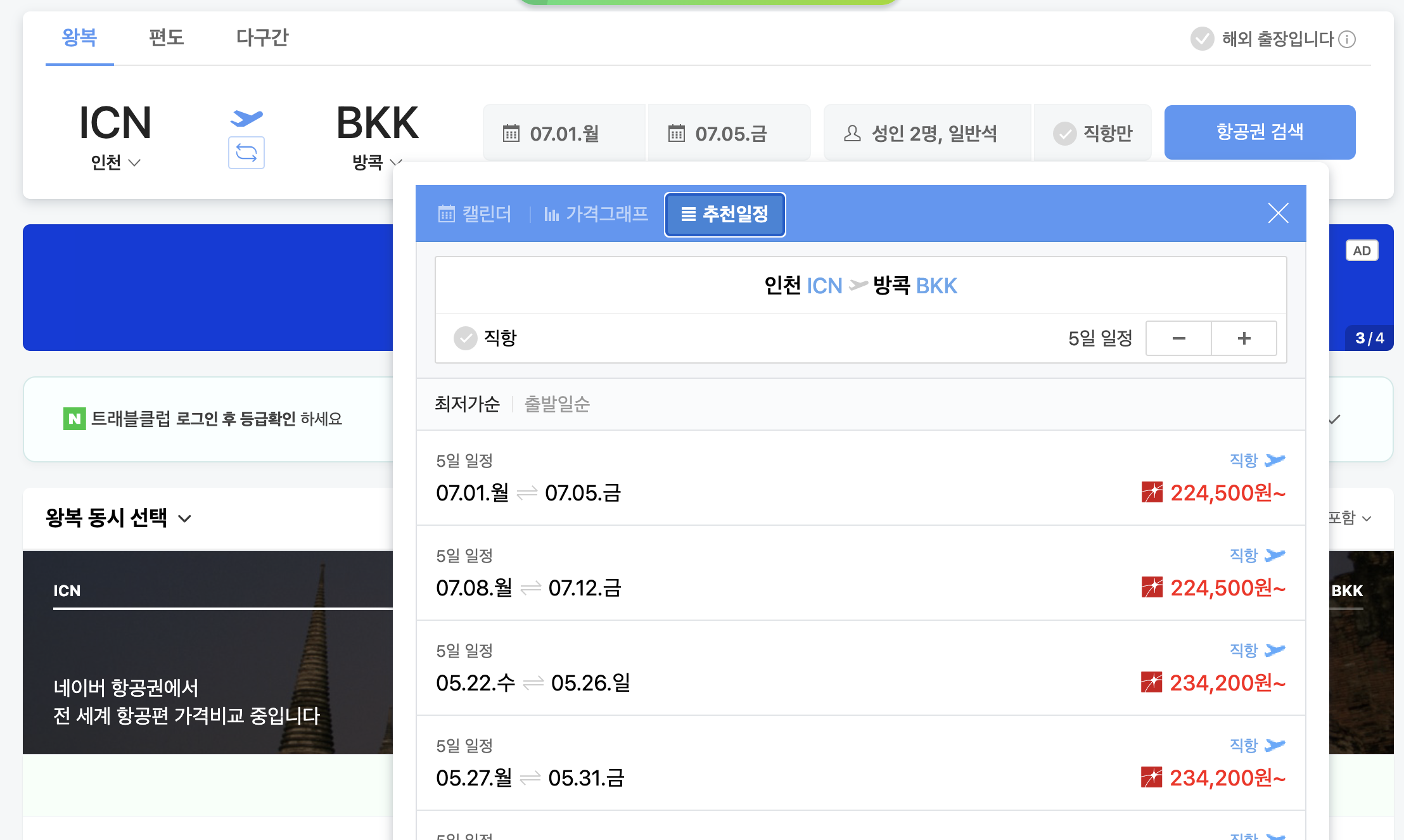Sort results by 출발일순

(556, 404)
